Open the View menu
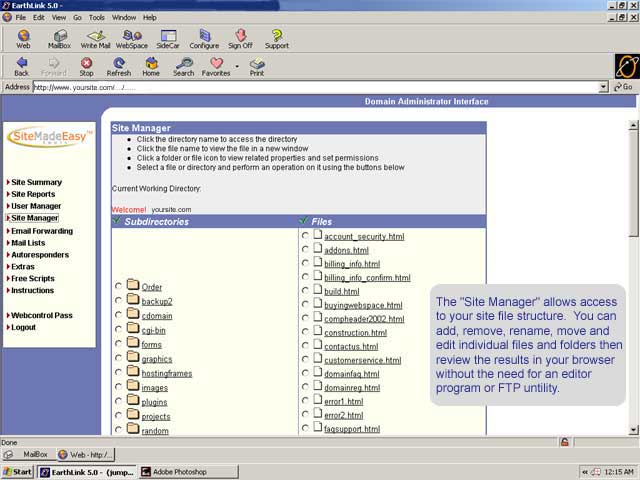This screenshot has height=480, width=640. [x=57, y=17]
